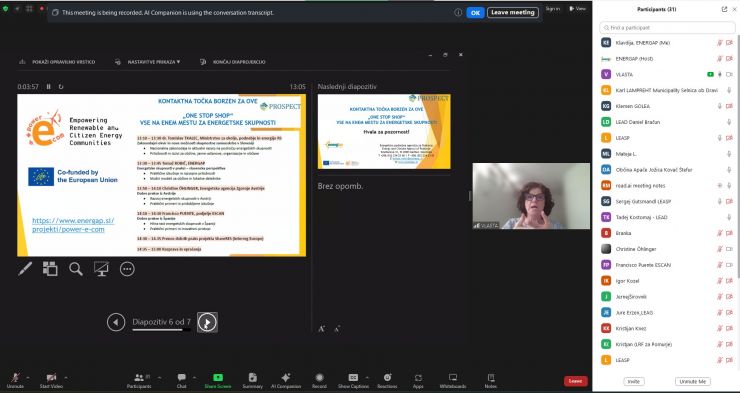This screenshot has width=740, height=393.
Task: Click the Start Video camera icon
Action: 51,377
